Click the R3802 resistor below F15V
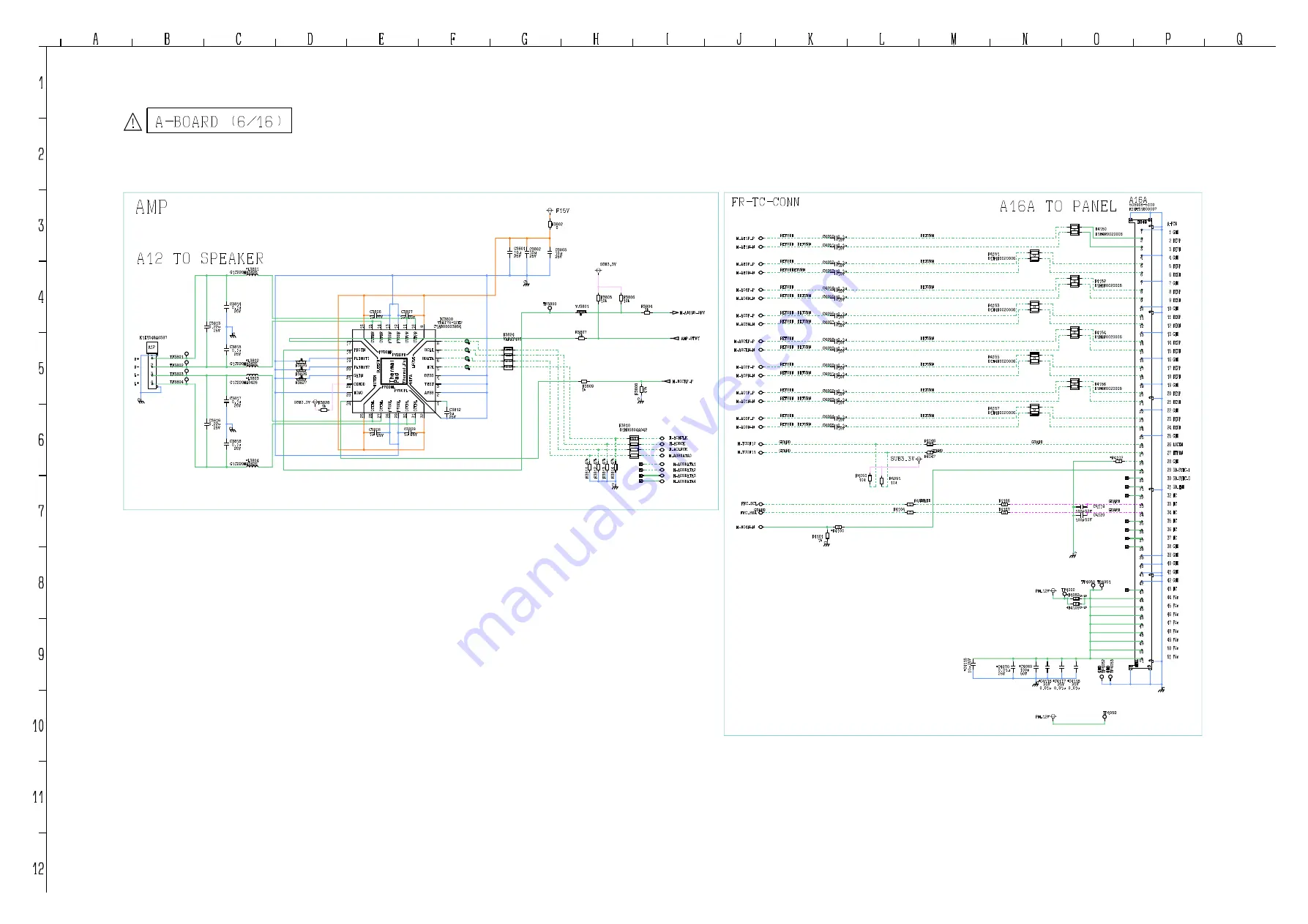 pyautogui.click(x=550, y=225)
